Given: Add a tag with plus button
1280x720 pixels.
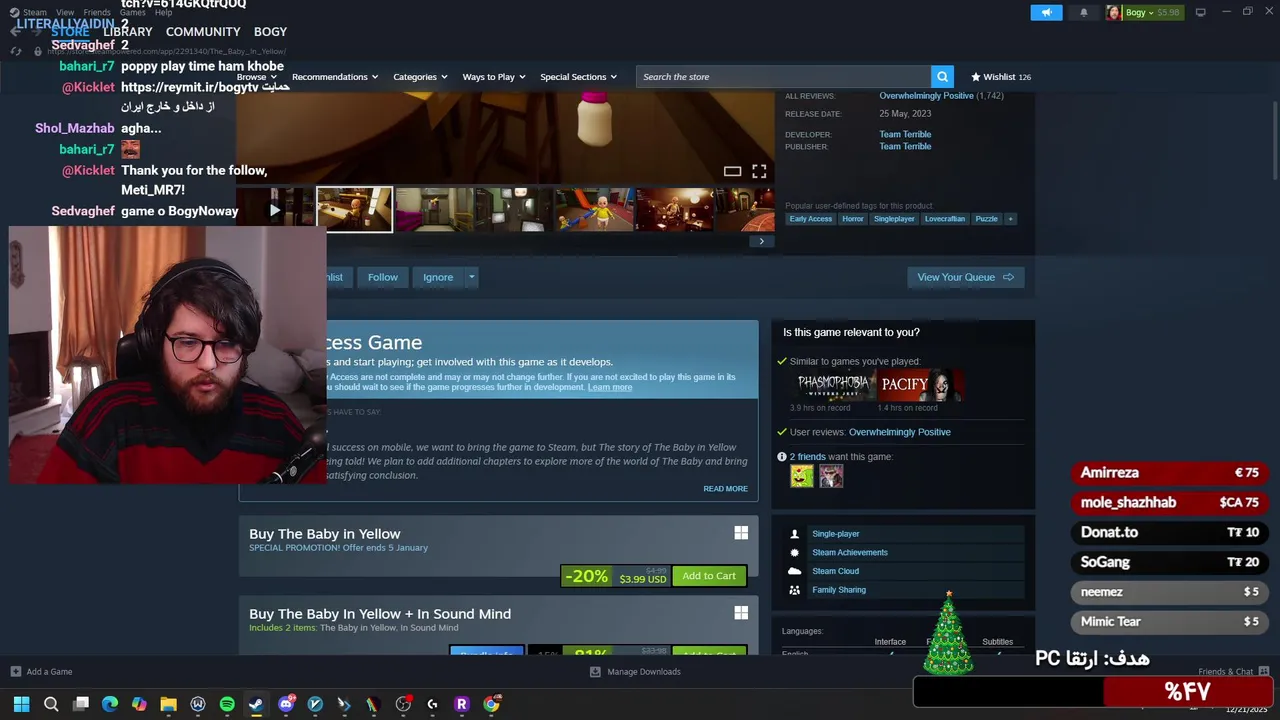Looking at the screenshot, I should (1010, 219).
